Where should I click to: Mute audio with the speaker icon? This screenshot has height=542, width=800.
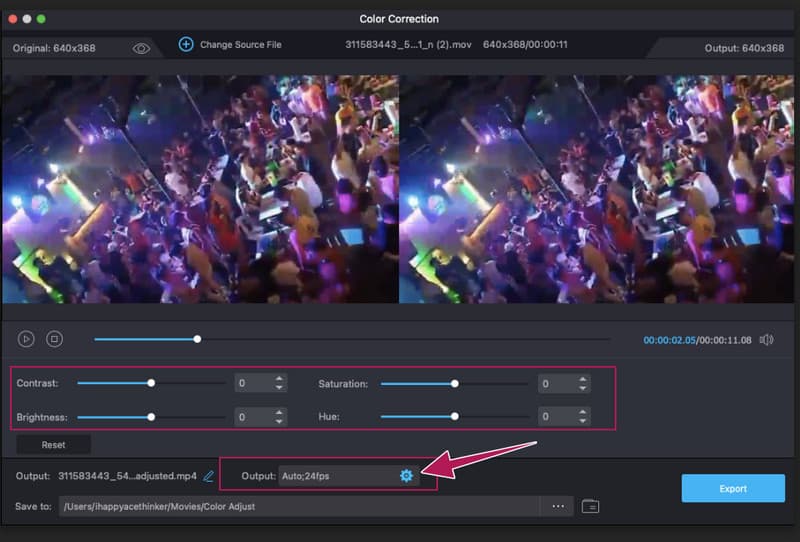click(766, 340)
